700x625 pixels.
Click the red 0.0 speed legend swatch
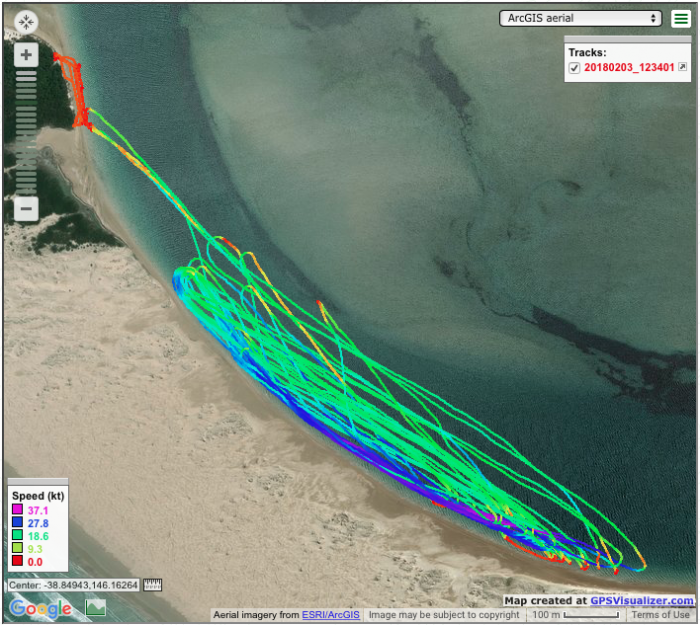(17, 563)
